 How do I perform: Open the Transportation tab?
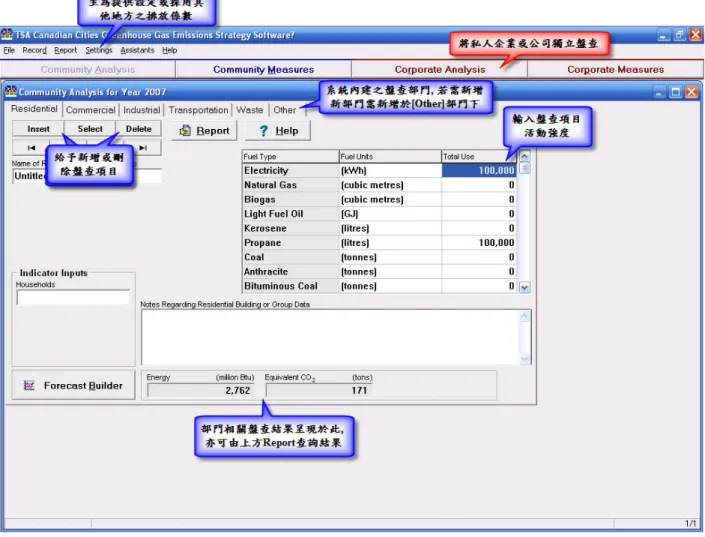point(198,110)
